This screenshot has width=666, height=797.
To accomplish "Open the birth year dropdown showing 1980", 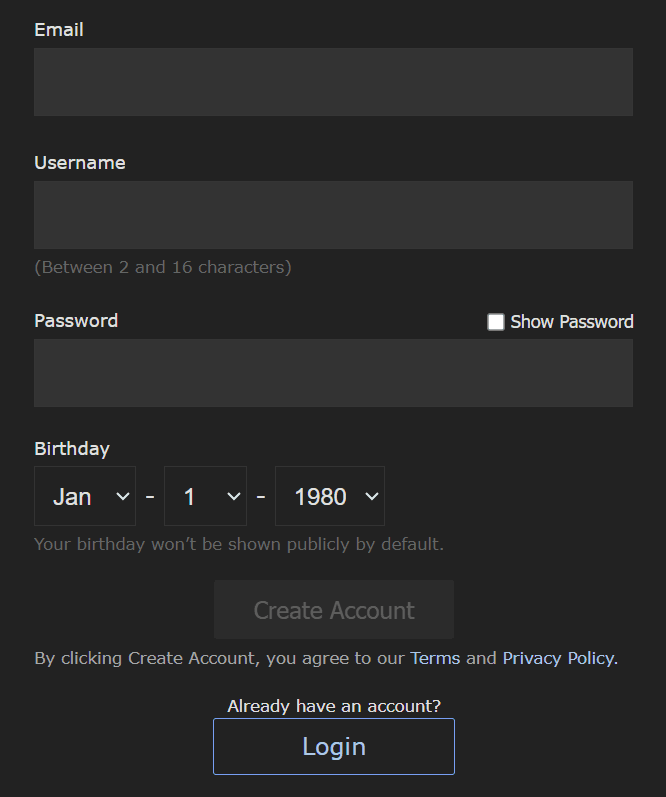I will pos(330,496).
